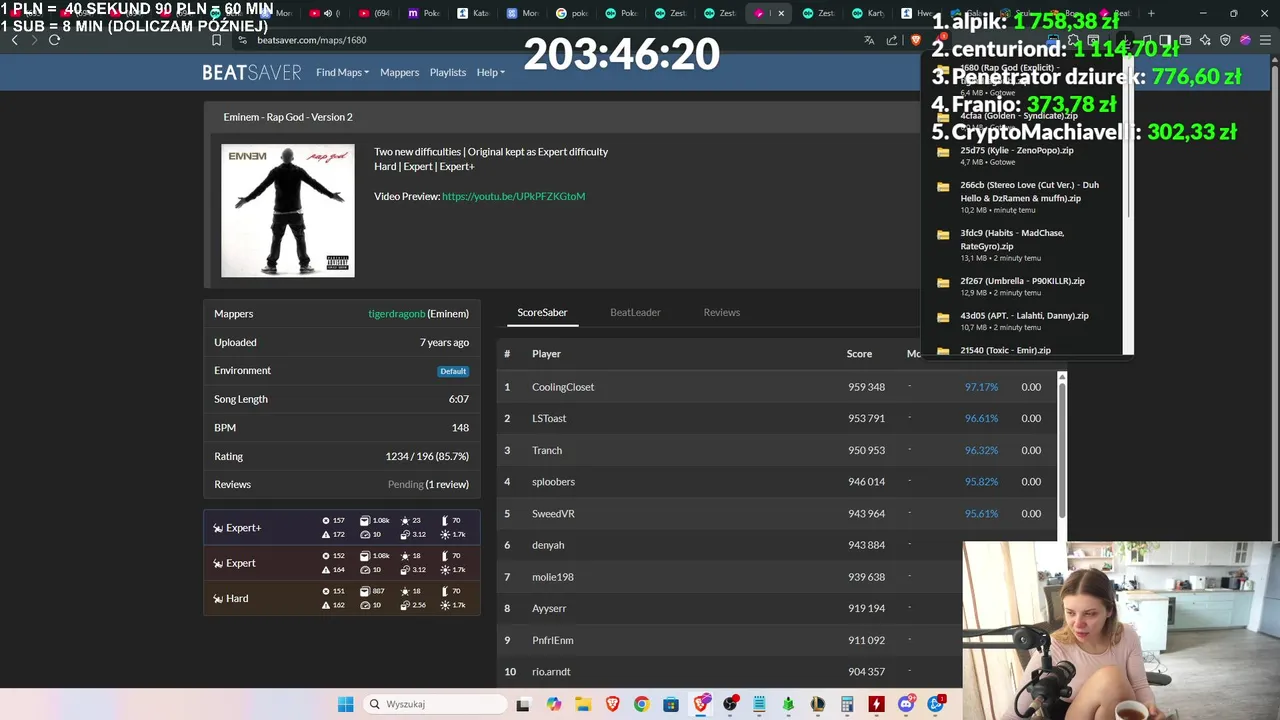Screen dimensions: 1280x720
Task: Click the Brave Shields lion icon
Action: (x=915, y=40)
